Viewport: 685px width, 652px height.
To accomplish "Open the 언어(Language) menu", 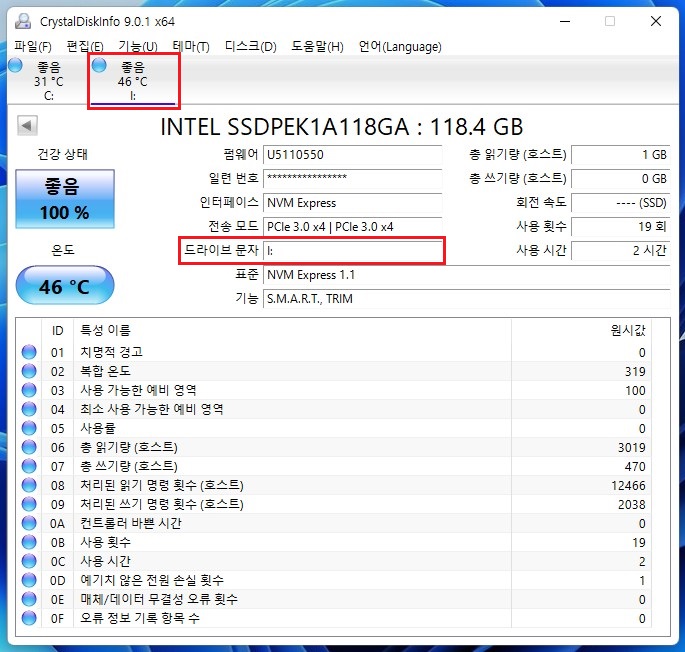I will tap(400, 46).
